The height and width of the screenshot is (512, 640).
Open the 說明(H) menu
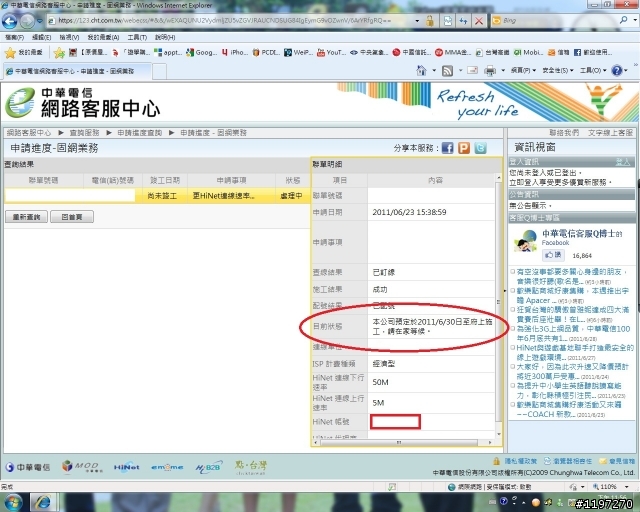coord(165,37)
